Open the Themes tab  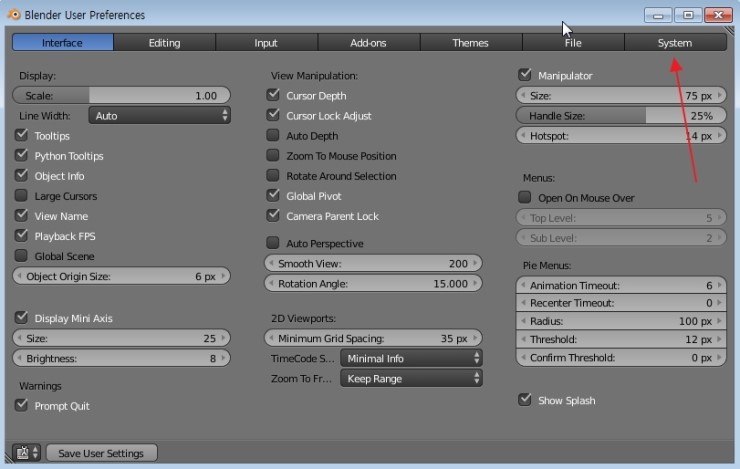point(471,42)
